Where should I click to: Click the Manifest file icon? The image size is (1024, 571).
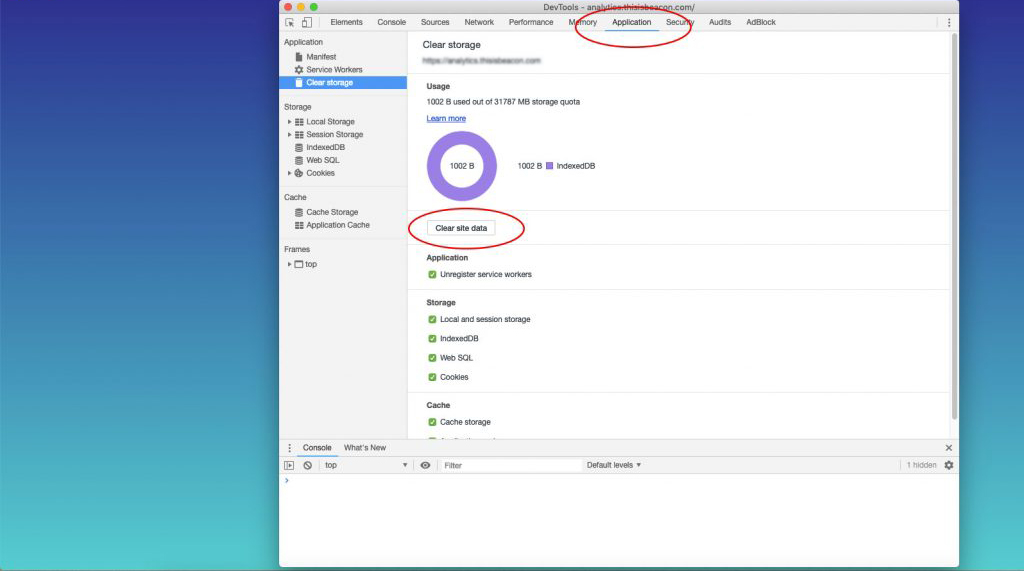tap(299, 57)
